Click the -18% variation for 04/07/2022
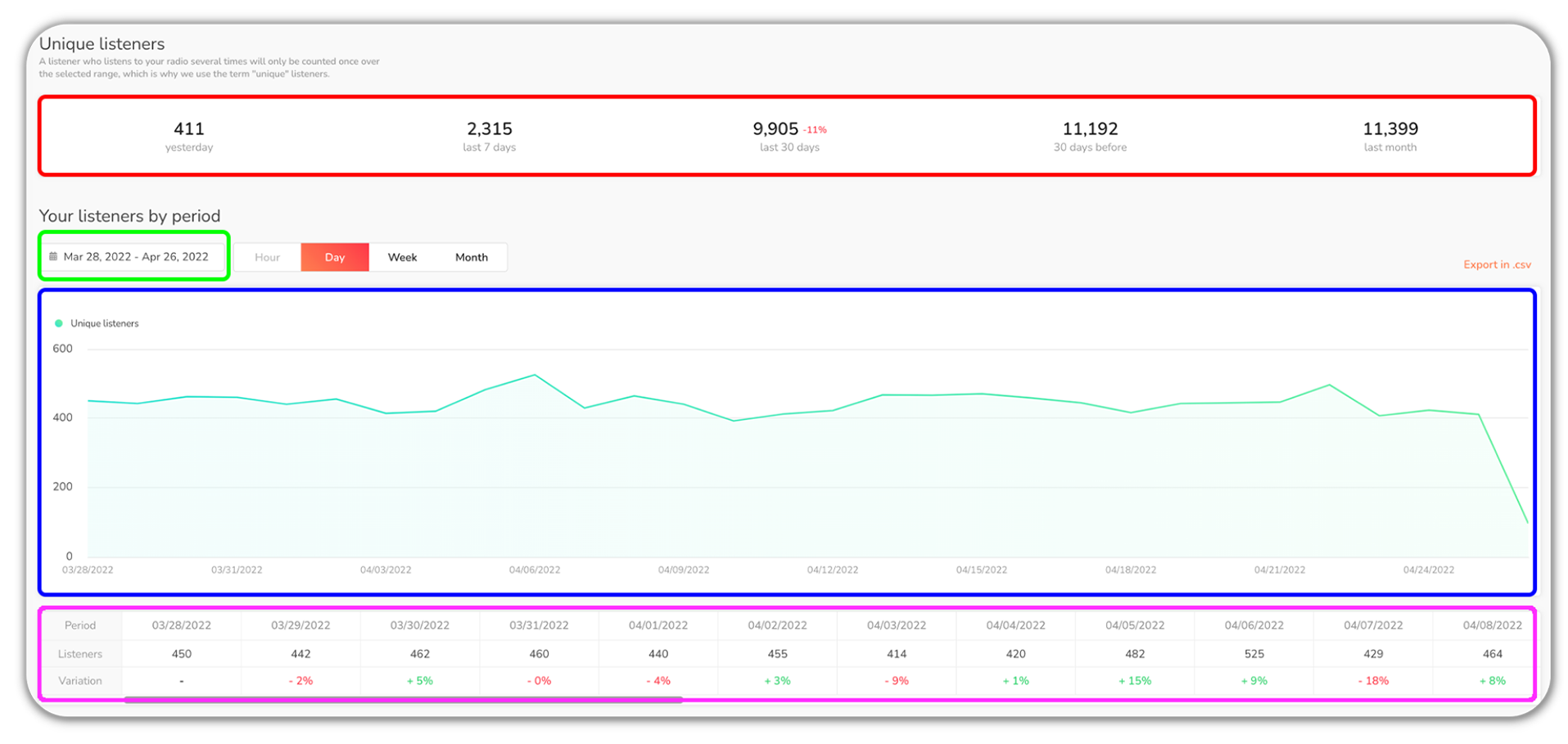This screenshot has width=1568, height=744. pyautogui.click(x=1373, y=681)
